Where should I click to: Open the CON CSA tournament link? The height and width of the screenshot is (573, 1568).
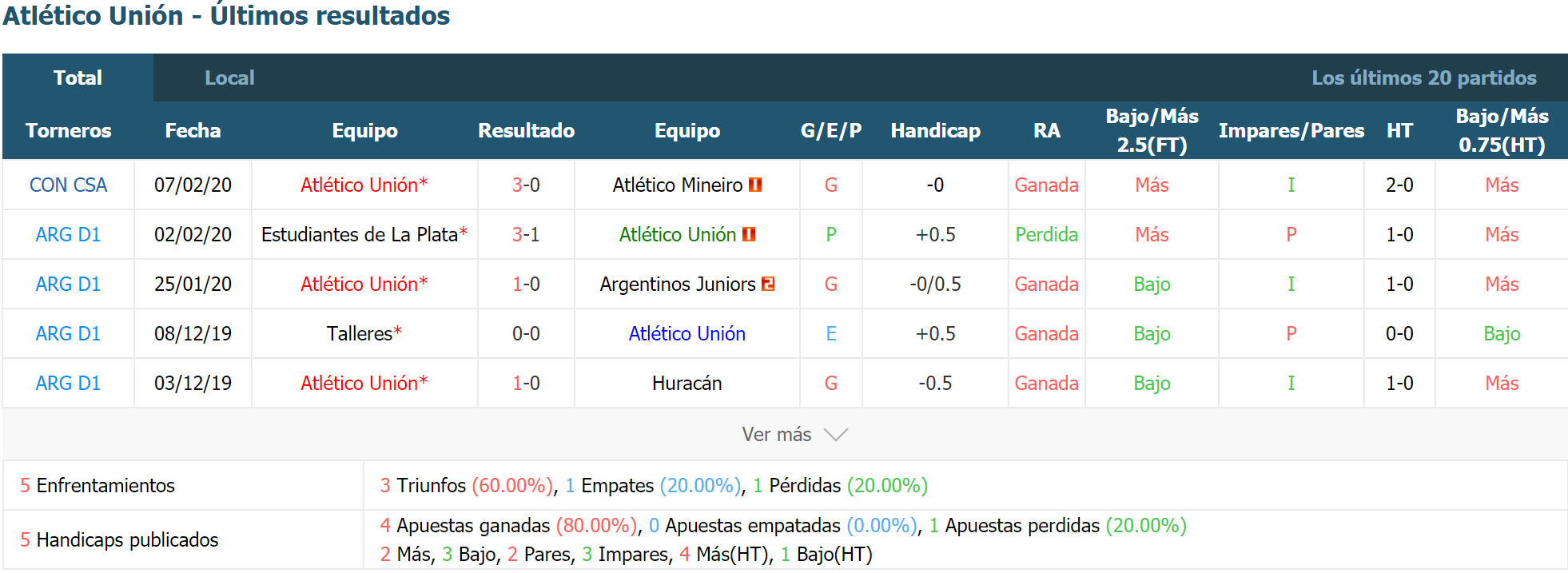(68, 185)
